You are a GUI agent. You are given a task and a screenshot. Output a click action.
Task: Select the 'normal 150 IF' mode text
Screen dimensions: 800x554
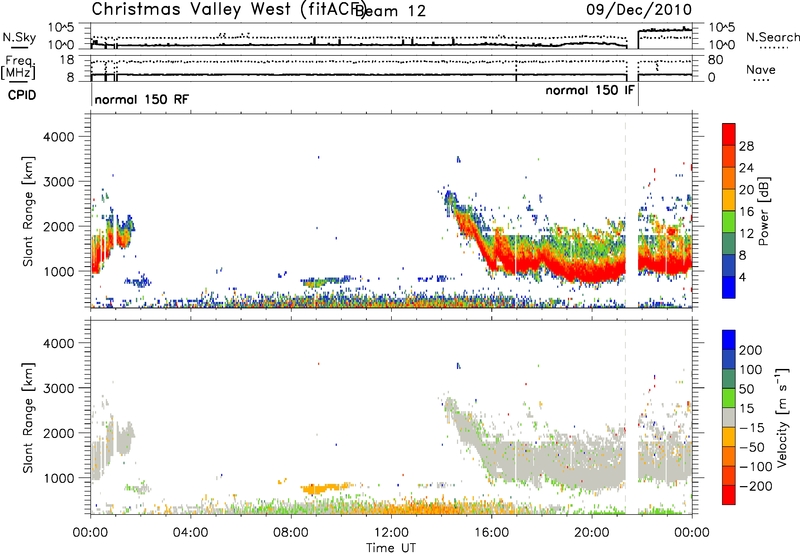point(590,90)
